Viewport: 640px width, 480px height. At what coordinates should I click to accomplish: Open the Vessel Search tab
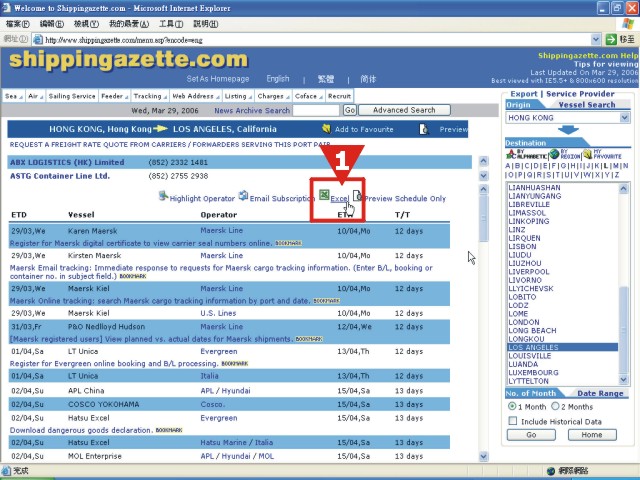[587, 104]
